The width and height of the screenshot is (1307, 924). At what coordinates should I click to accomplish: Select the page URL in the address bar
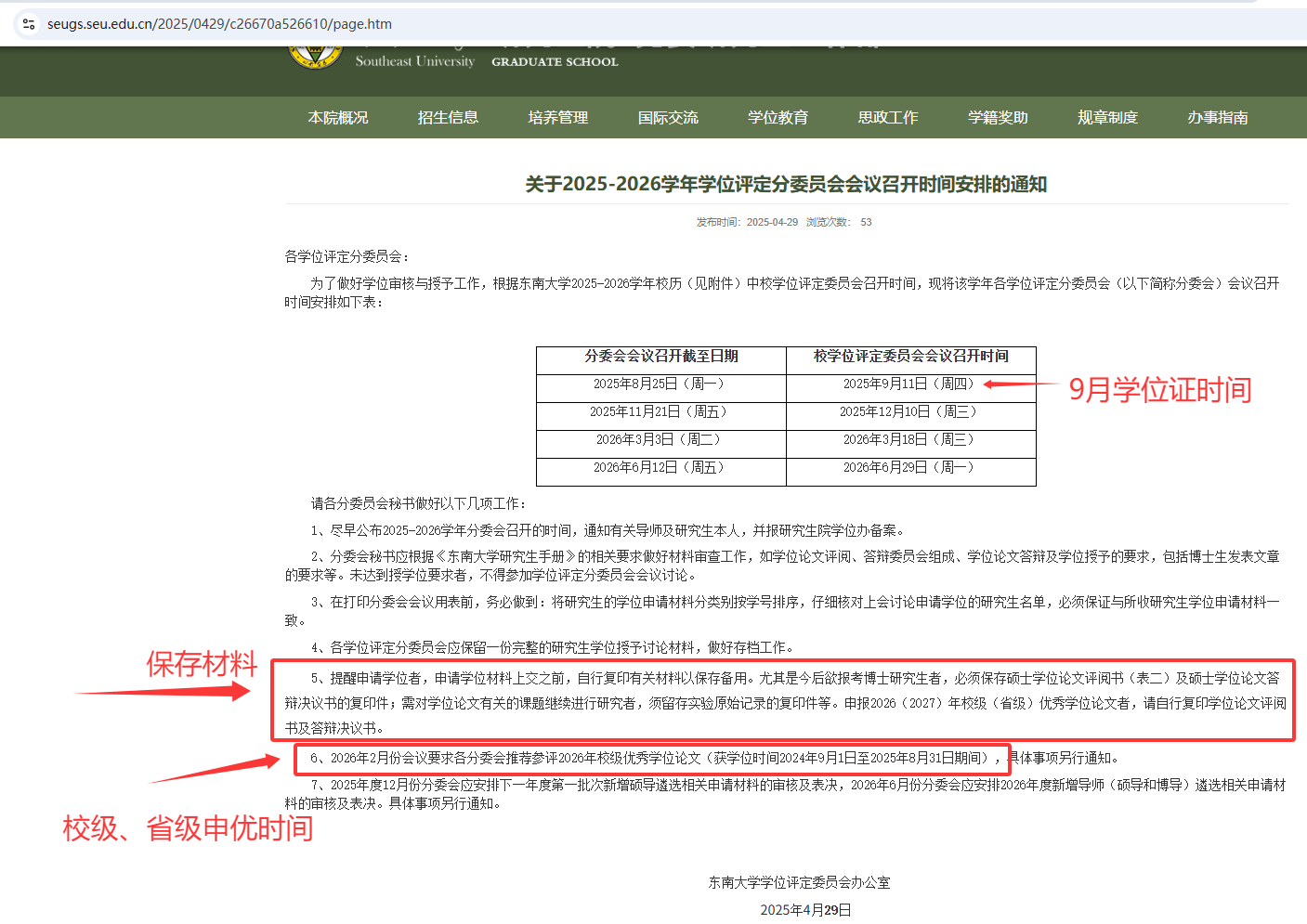[x=219, y=24]
